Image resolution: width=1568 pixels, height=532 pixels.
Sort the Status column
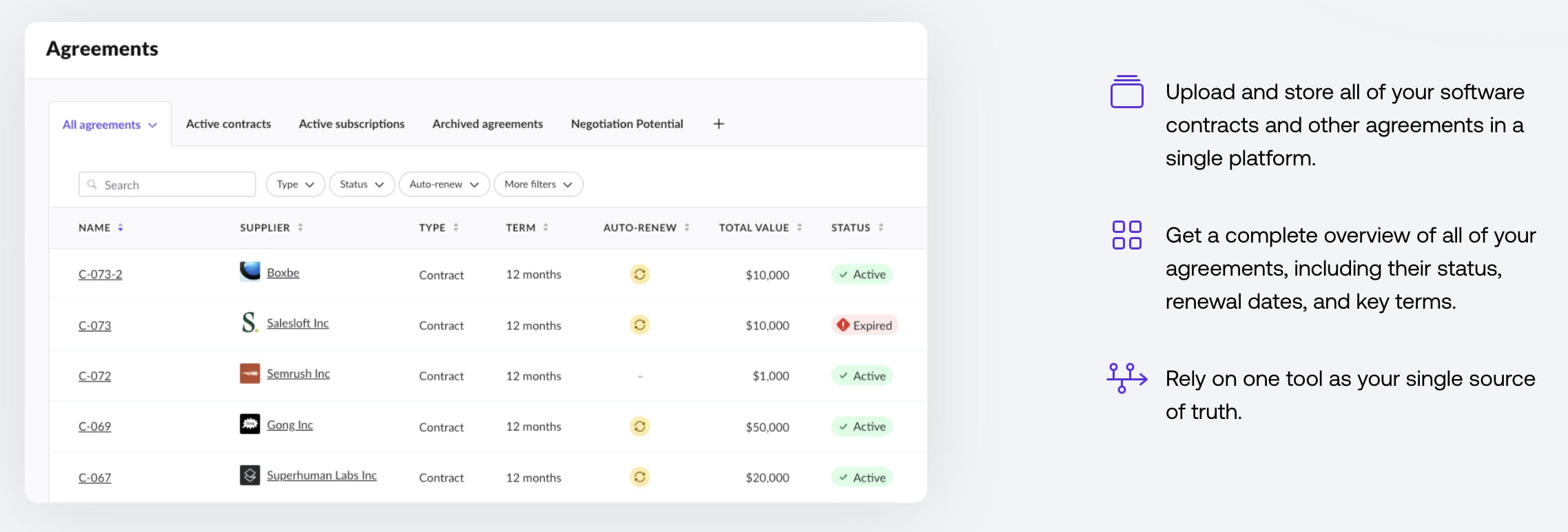pyautogui.click(x=881, y=228)
